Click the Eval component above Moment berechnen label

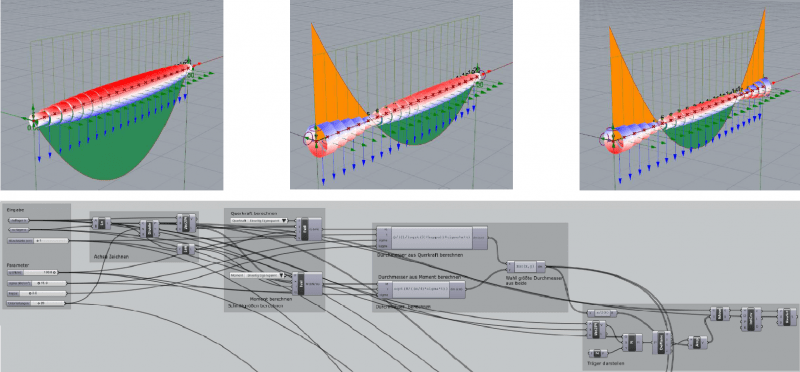coord(307,283)
